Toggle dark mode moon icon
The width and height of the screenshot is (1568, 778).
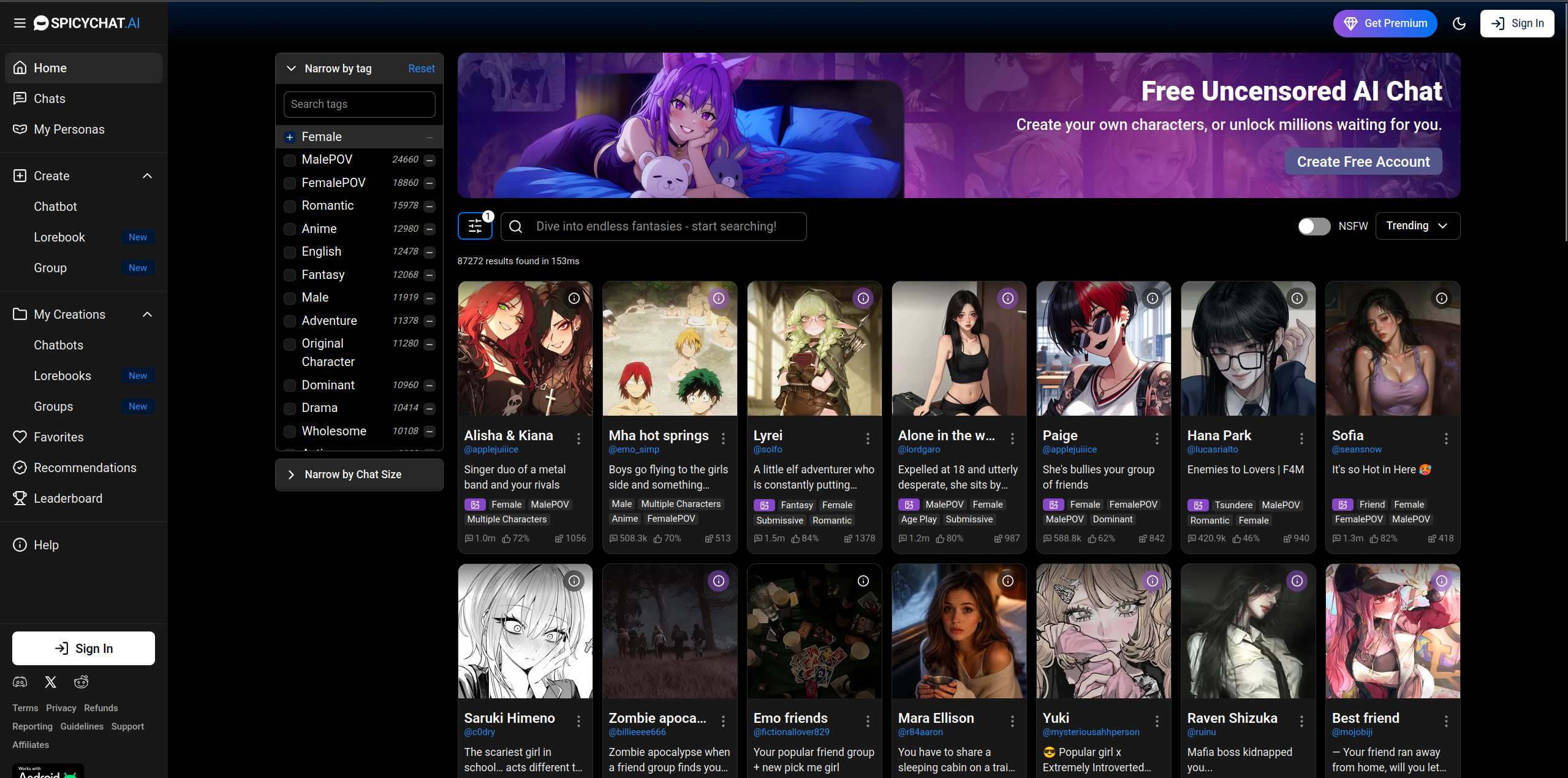point(1459,23)
